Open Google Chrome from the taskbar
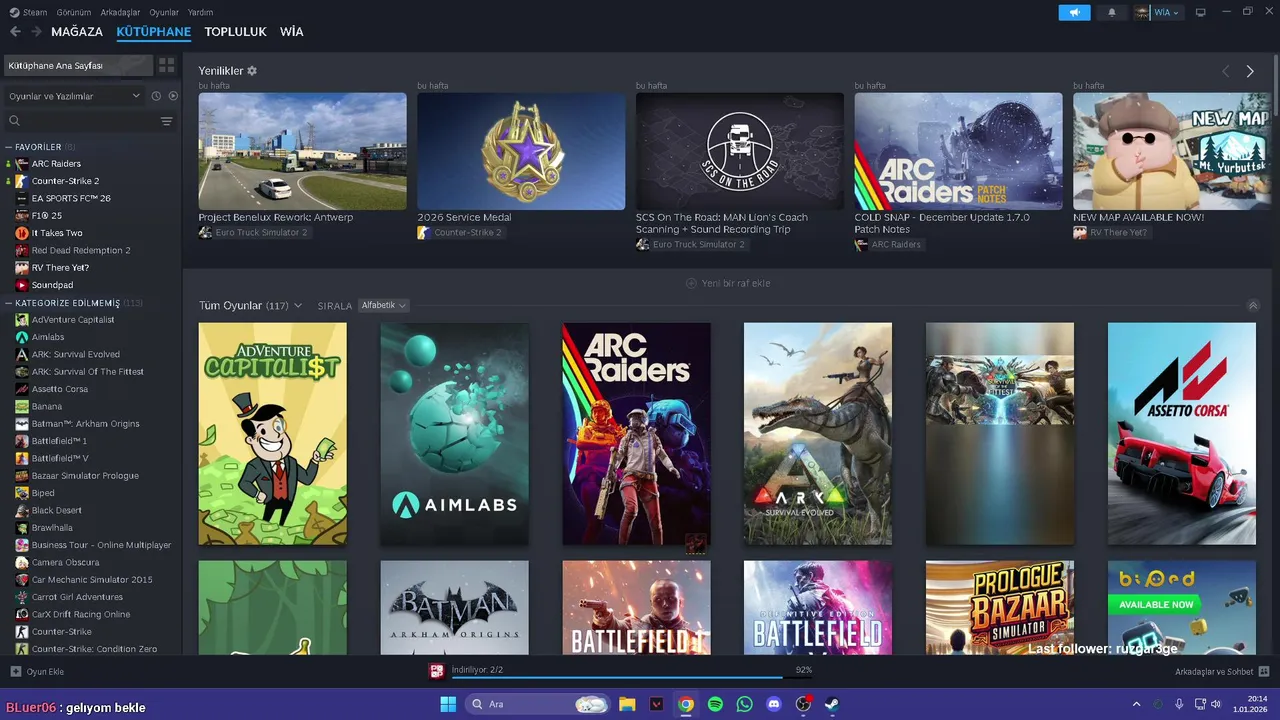Screen dimensions: 1280x720 pos(686,704)
